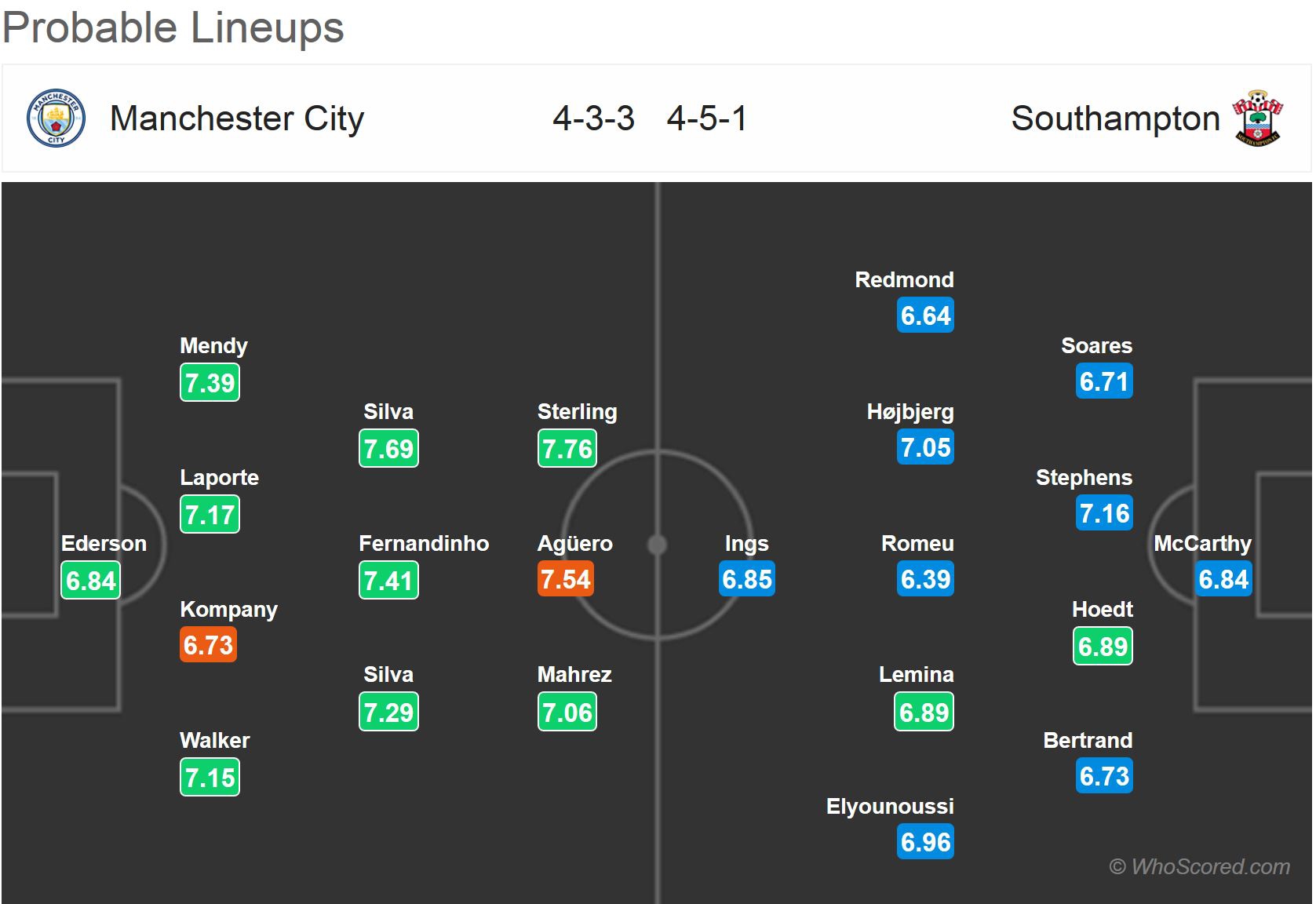1316x904 pixels.
Task: Click Agüero's orange 7.54 rating badge
Action: click(x=566, y=580)
